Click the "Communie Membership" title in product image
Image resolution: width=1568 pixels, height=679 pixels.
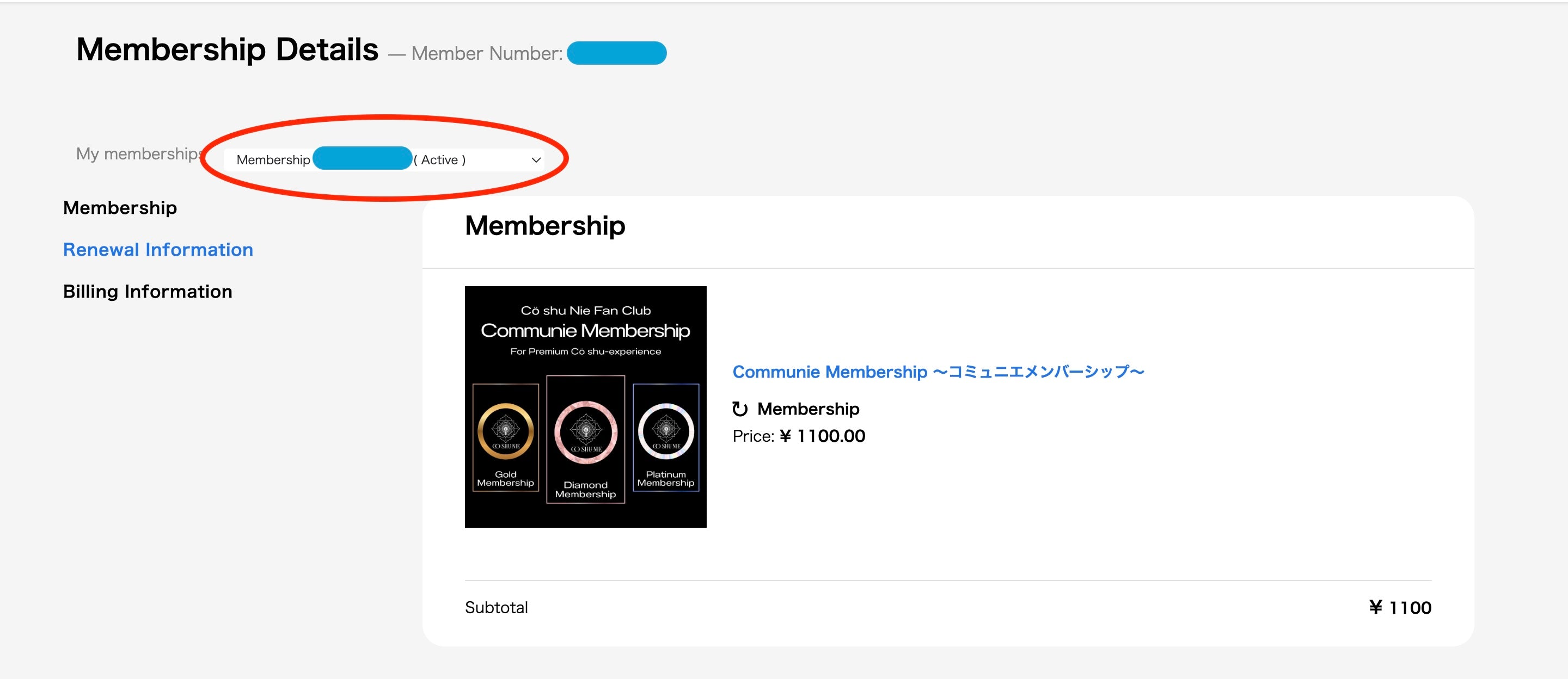(x=586, y=331)
